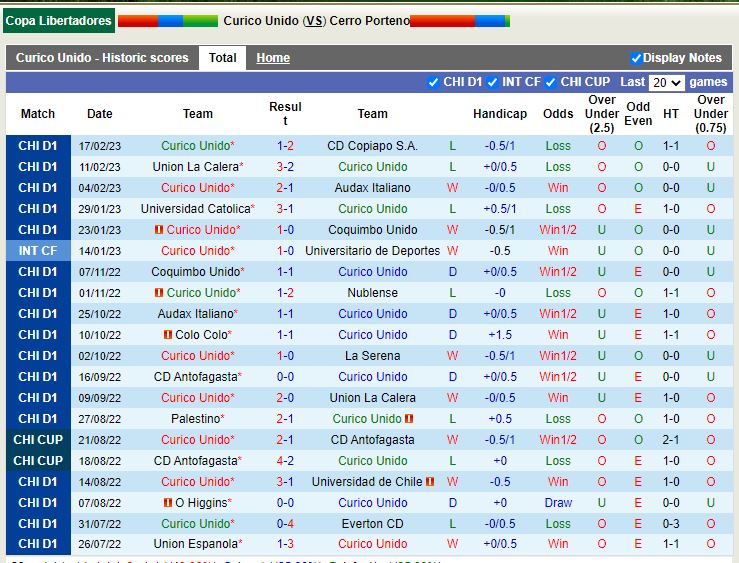Uncheck the CHI CUP league filter

550,82
